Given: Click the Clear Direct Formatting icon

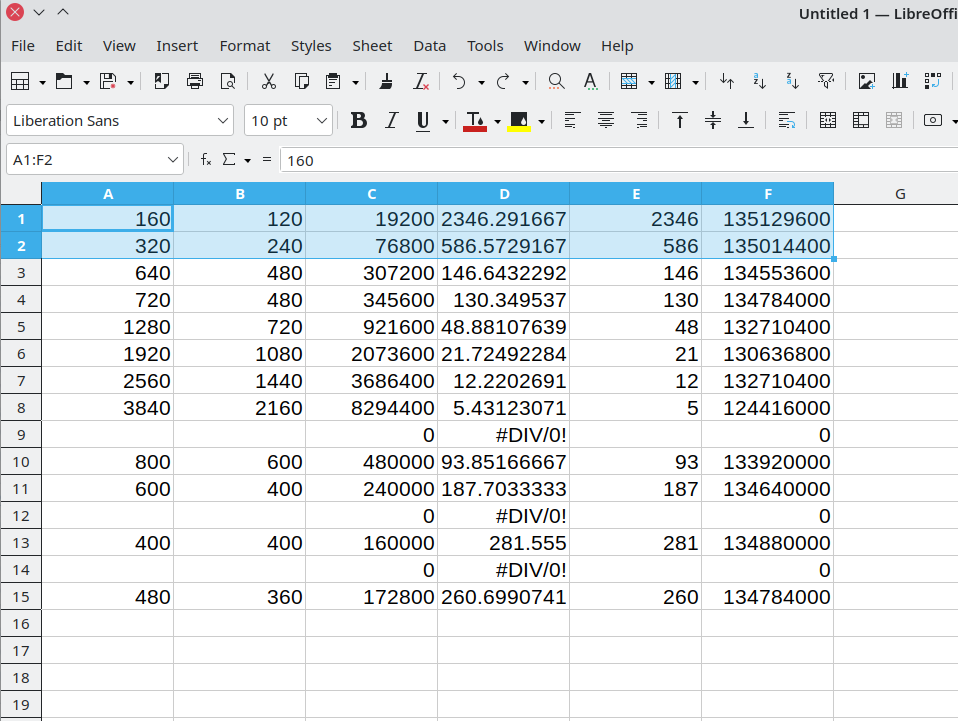Looking at the screenshot, I should tap(420, 81).
